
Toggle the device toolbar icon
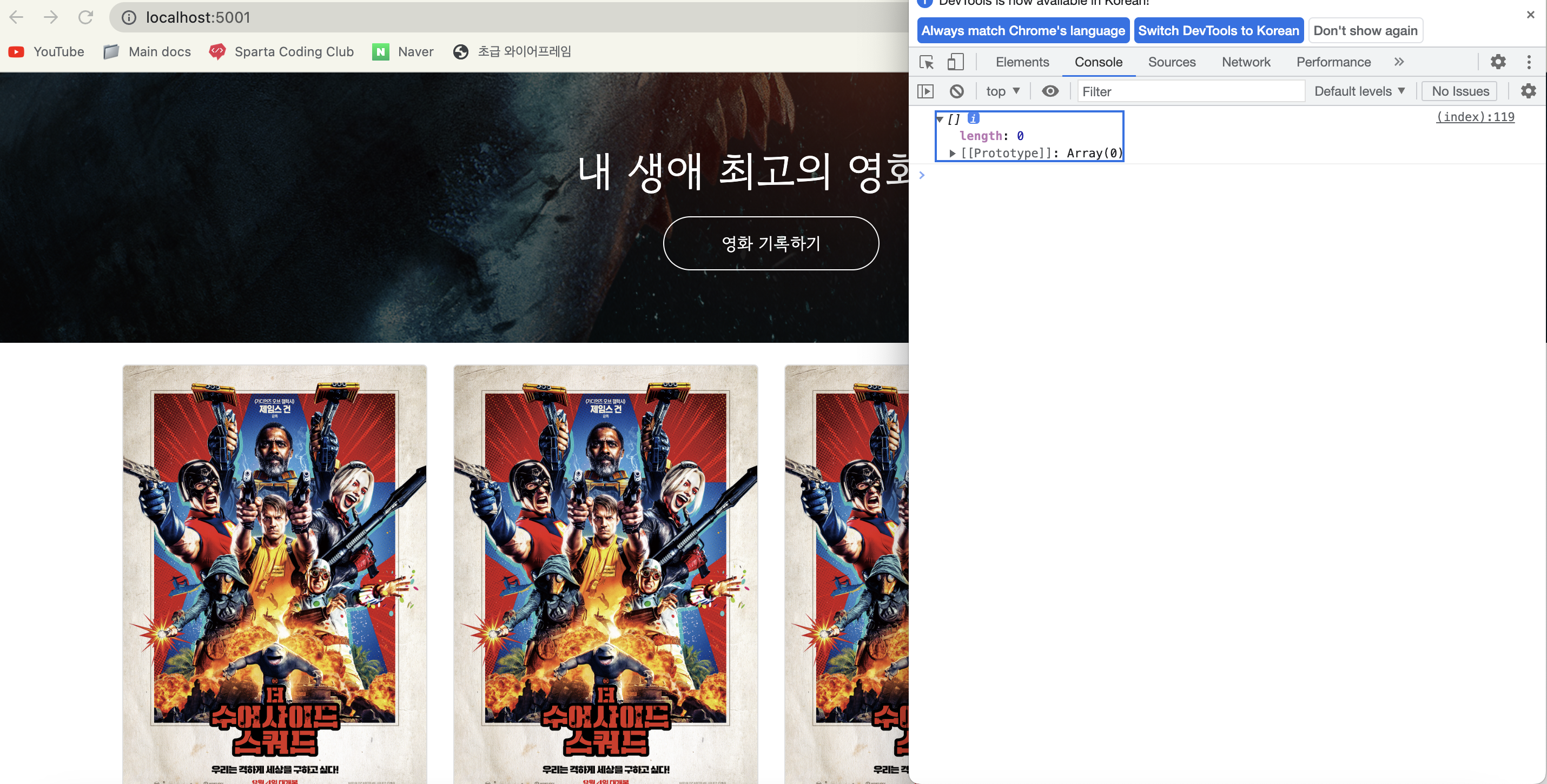[955, 62]
